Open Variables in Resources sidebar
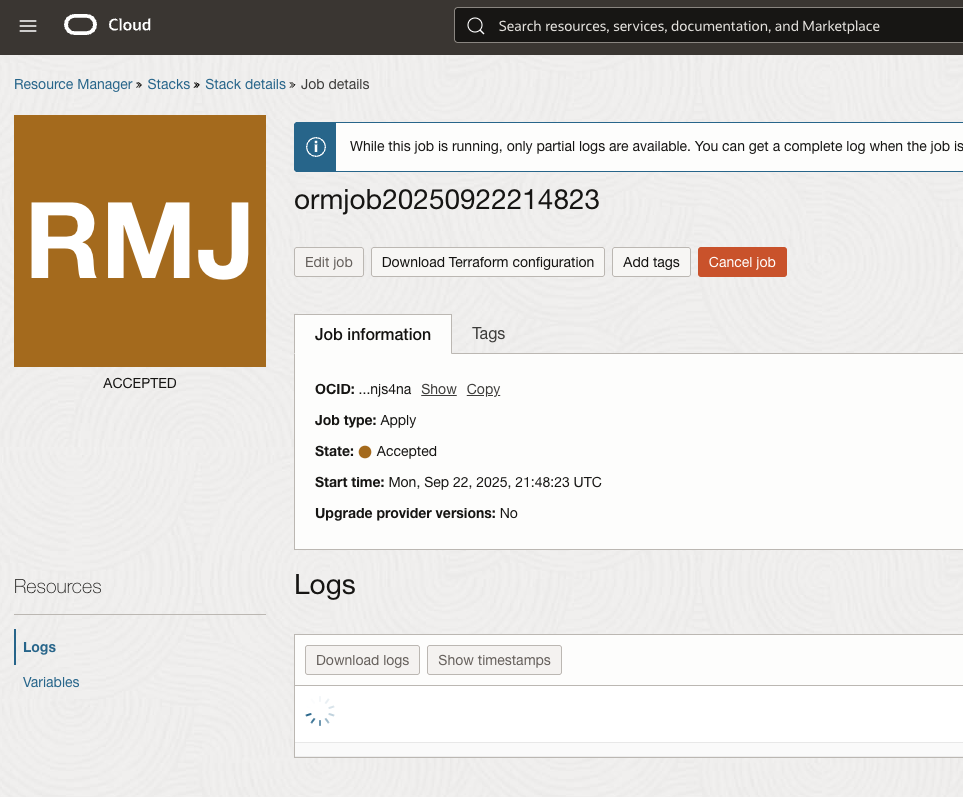This screenshot has width=963, height=797. pyautogui.click(x=51, y=682)
